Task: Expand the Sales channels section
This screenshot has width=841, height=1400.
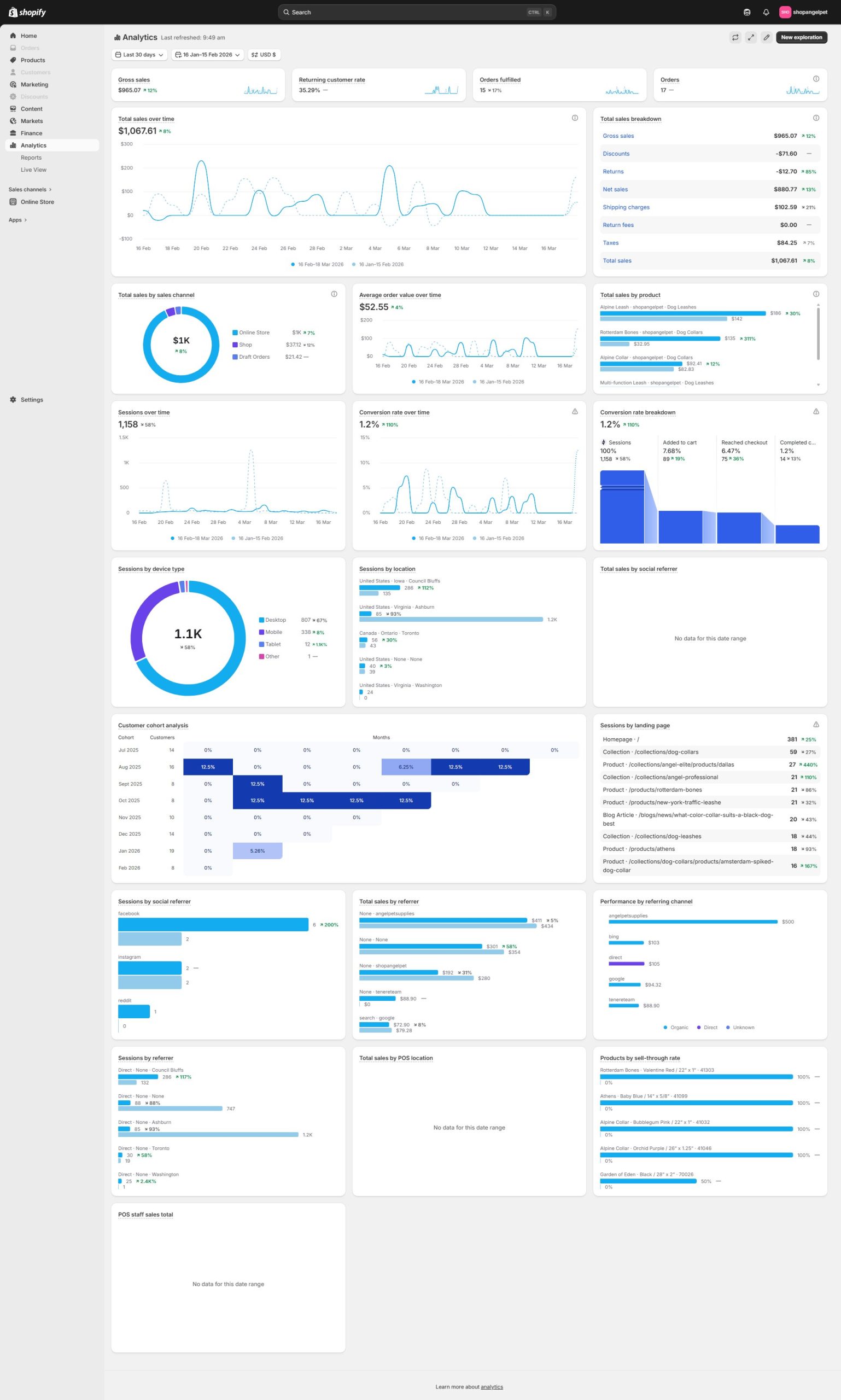Action: click(x=30, y=189)
